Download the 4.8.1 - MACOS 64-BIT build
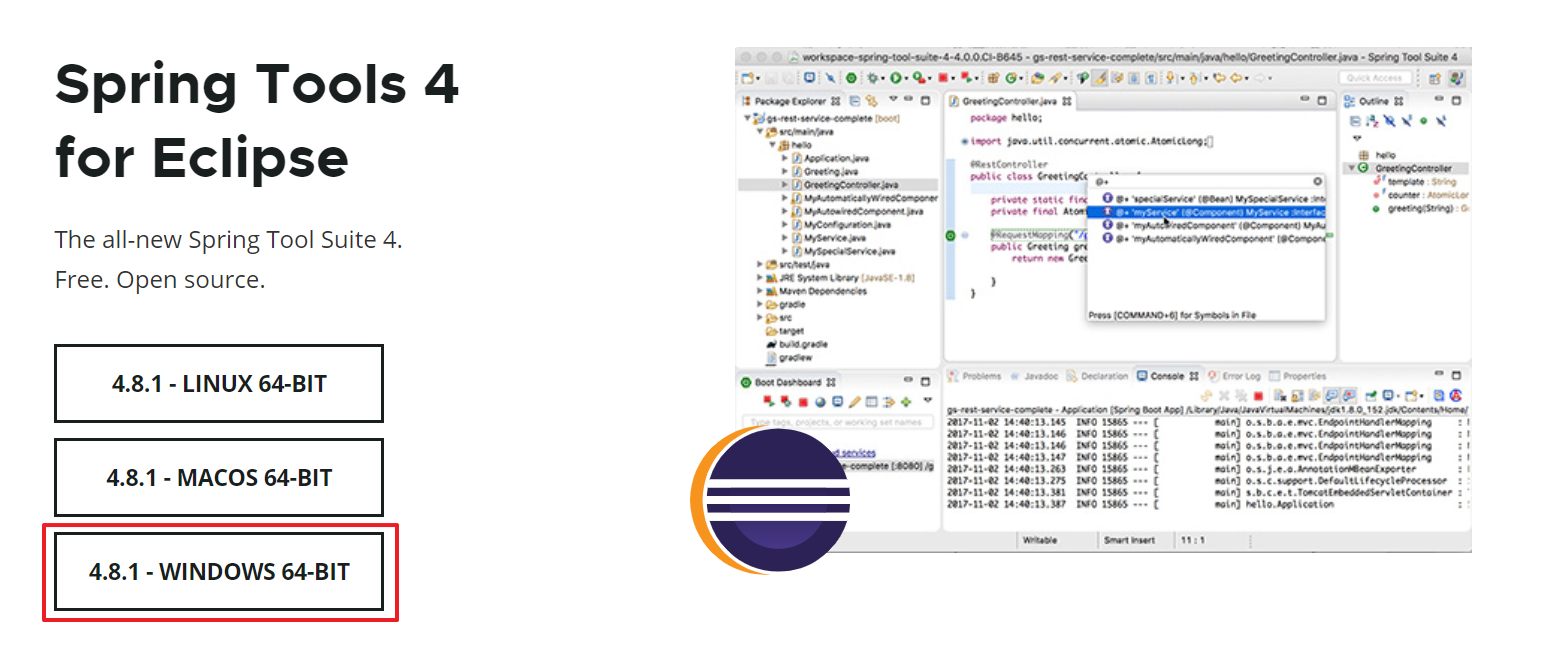This screenshot has width=1567, height=667. point(218,477)
